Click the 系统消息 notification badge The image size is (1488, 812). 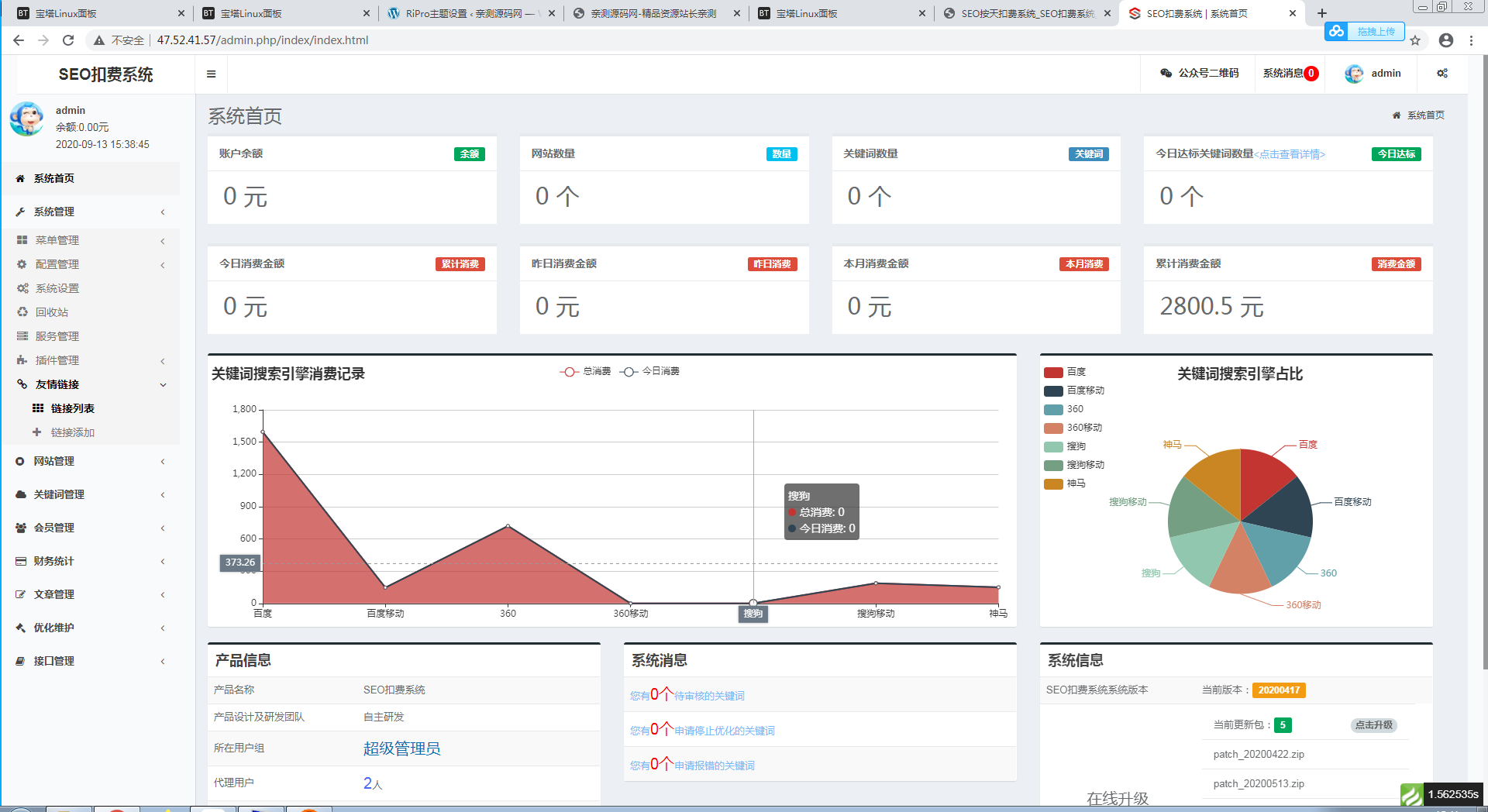coord(1311,74)
